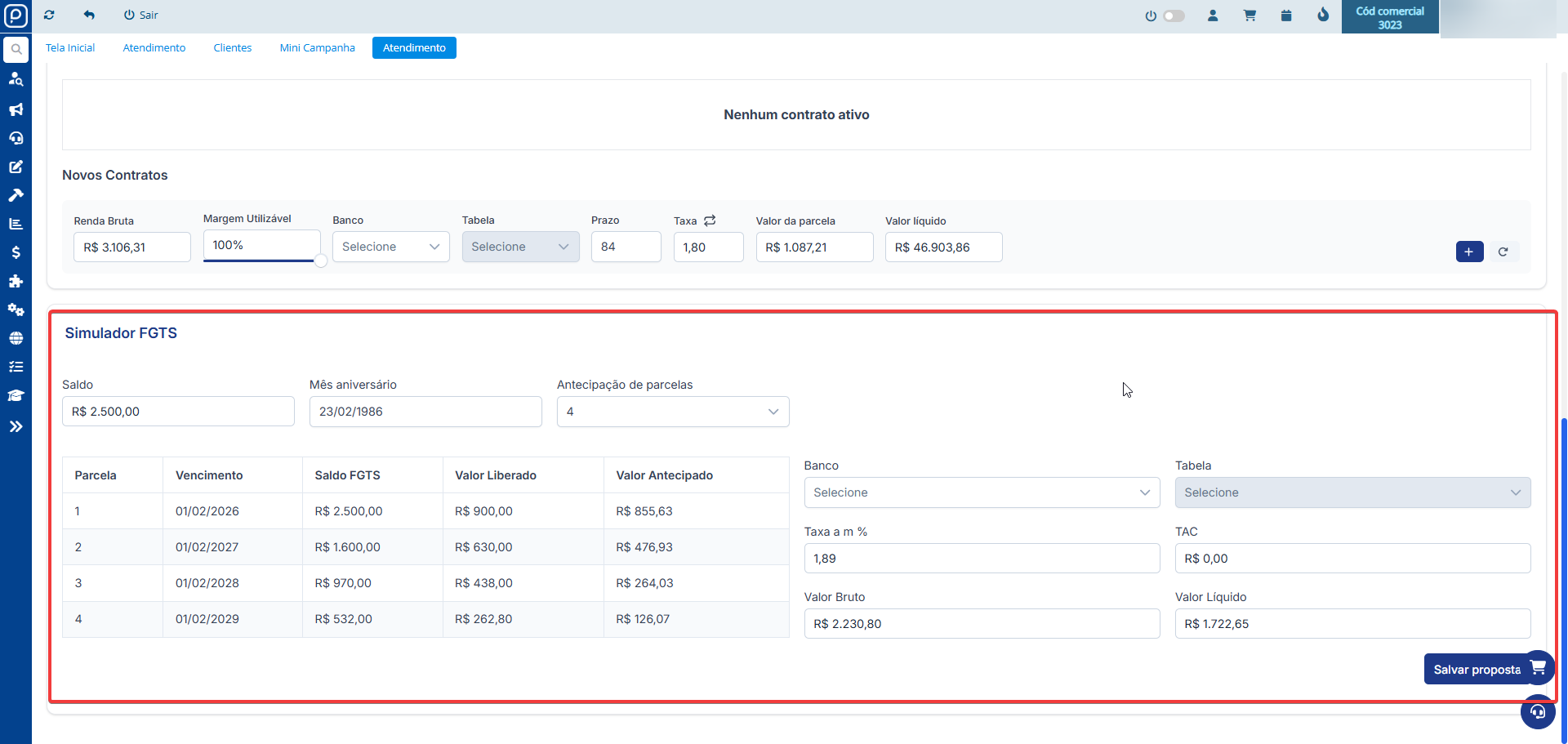Open the Banco dropdown in Simulador FGTS
Screen dimensions: 1568x744
coord(981,492)
